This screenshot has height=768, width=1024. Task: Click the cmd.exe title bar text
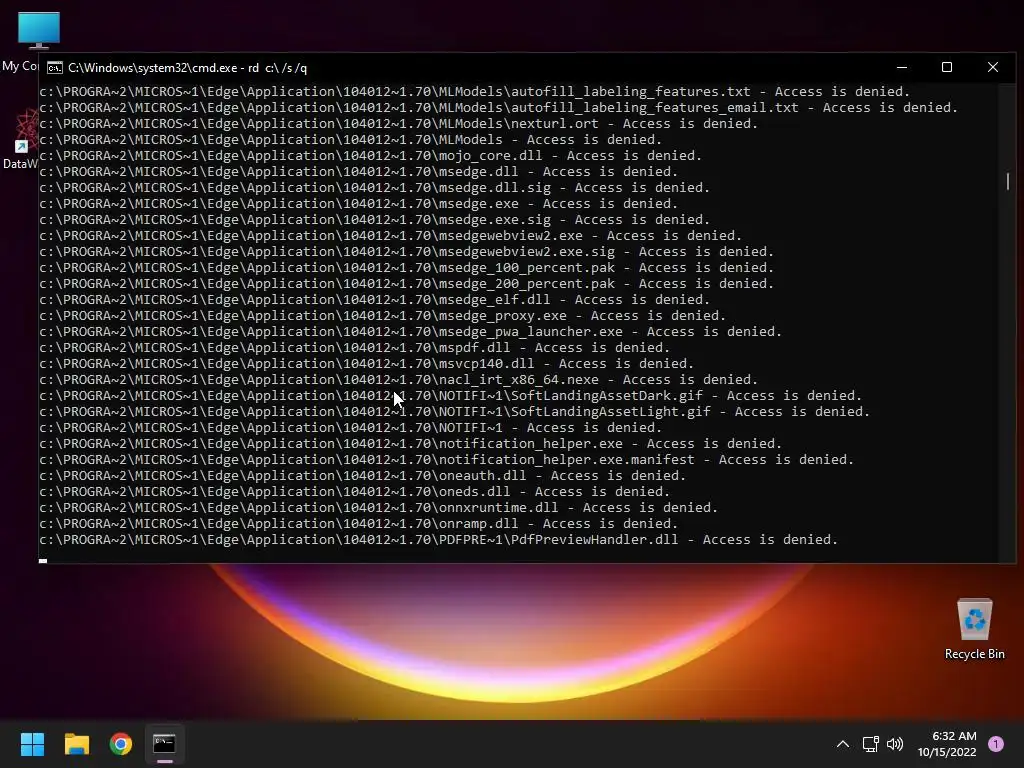[x=187, y=68]
